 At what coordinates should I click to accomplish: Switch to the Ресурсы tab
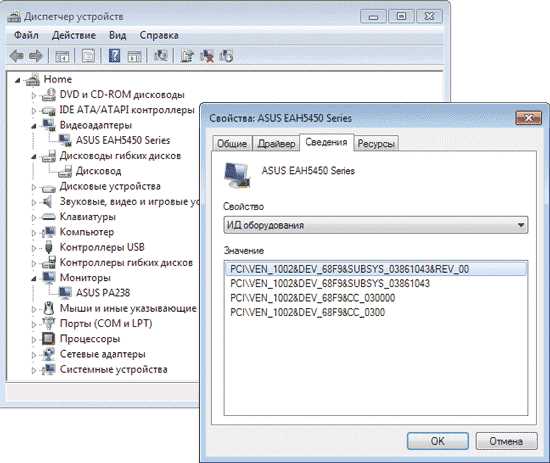376,143
